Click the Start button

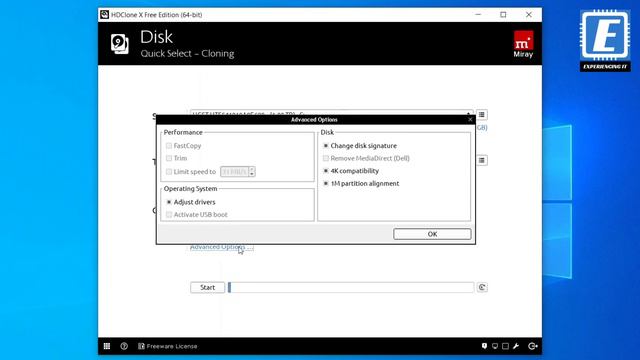[x=207, y=287]
